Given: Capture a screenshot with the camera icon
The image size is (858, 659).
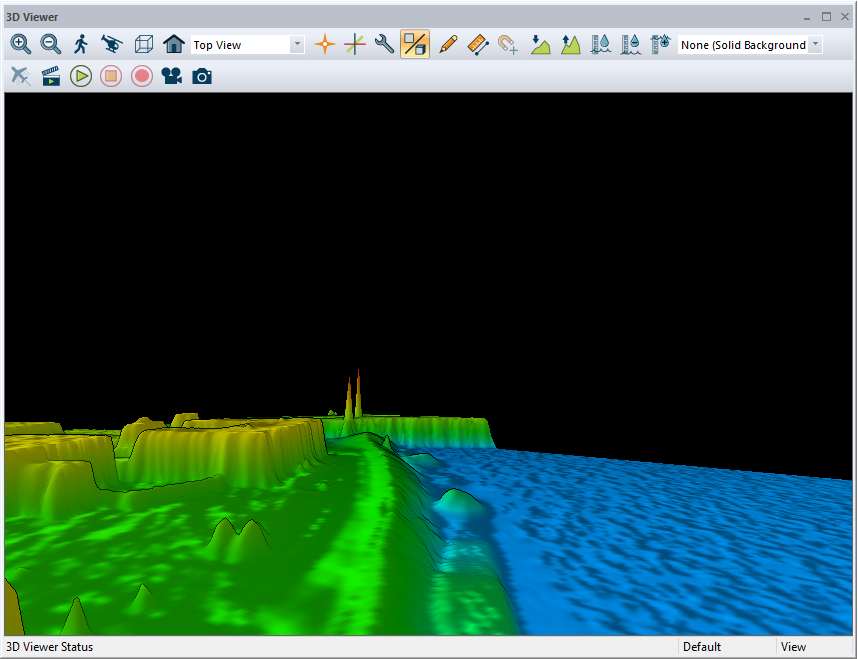Looking at the screenshot, I should (x=202, y=76).
